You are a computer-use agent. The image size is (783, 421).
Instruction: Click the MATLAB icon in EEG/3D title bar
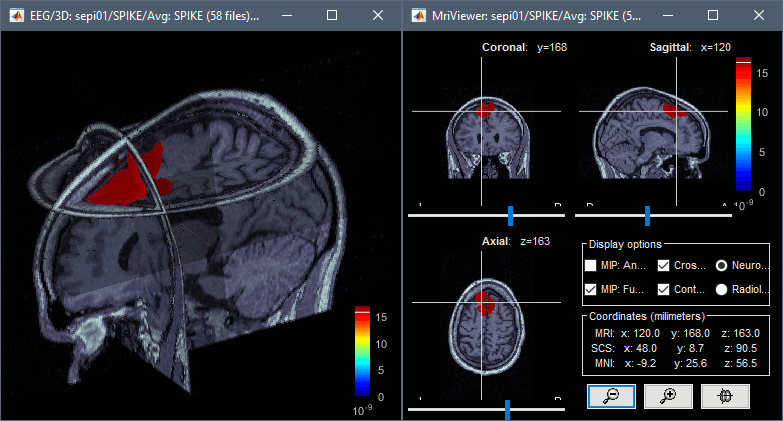[x=14, y=17]
